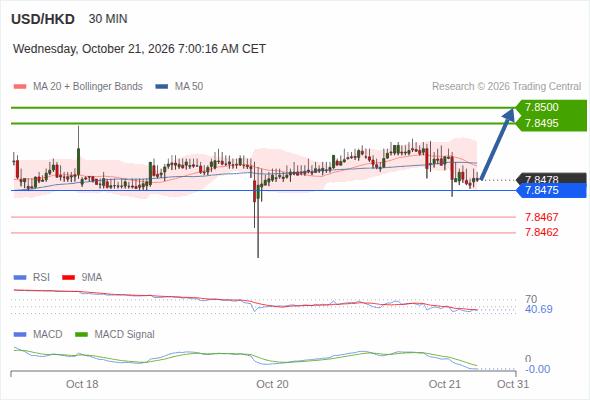Click the MA 50 legend color swatch
590x400 pixels.
click(162, 87)
